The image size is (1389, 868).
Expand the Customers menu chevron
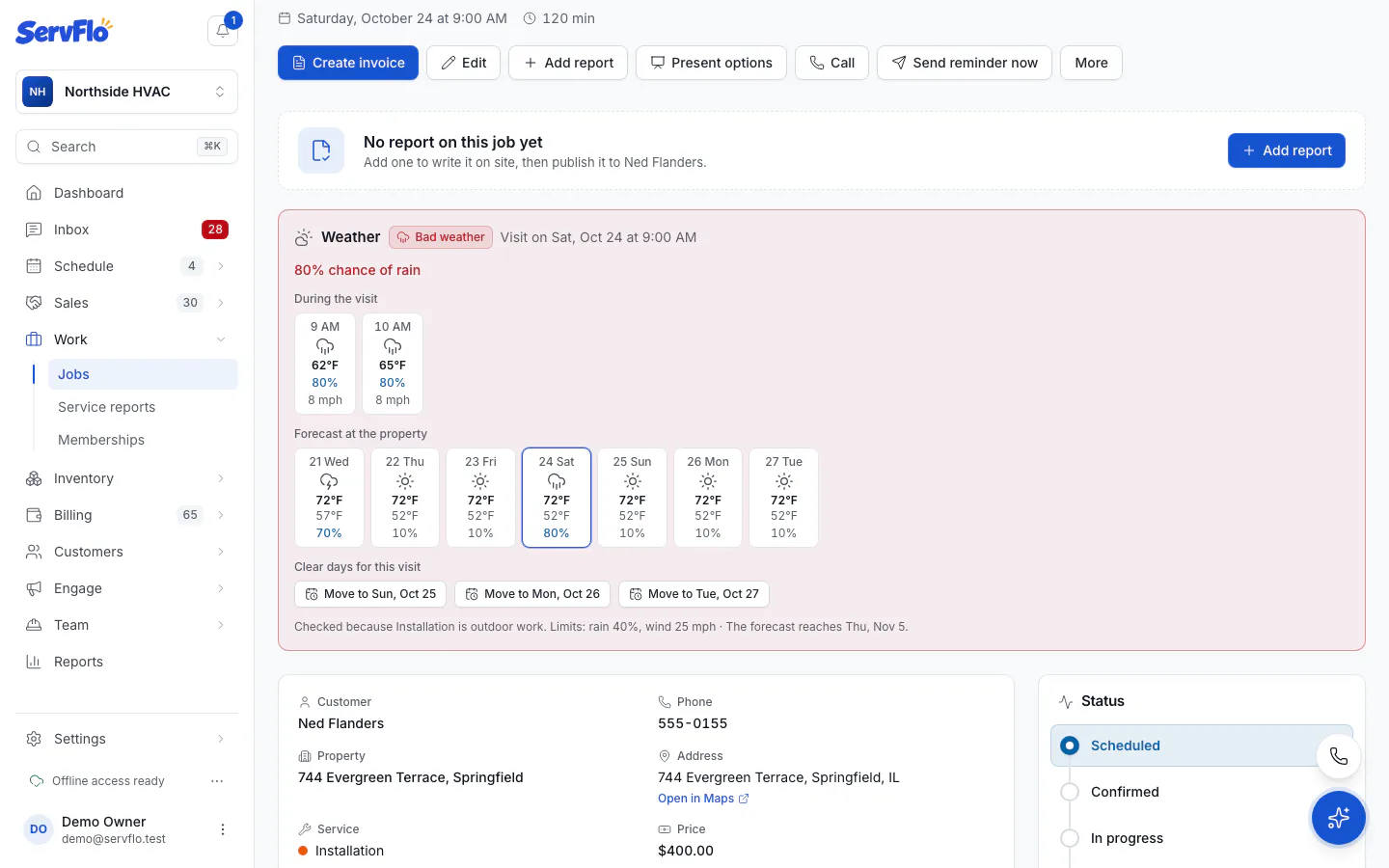(221, 552)
